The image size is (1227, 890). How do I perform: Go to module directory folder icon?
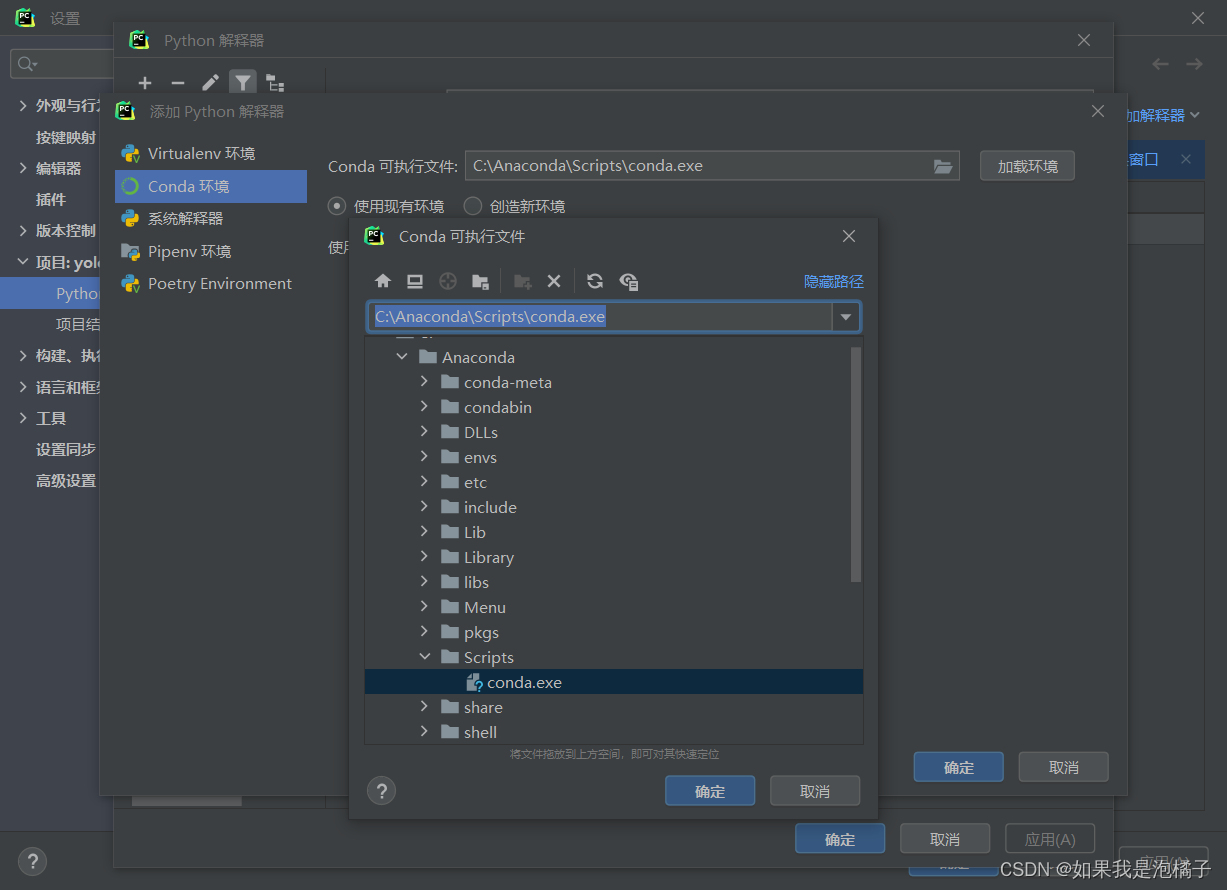(x=480, y=282)
